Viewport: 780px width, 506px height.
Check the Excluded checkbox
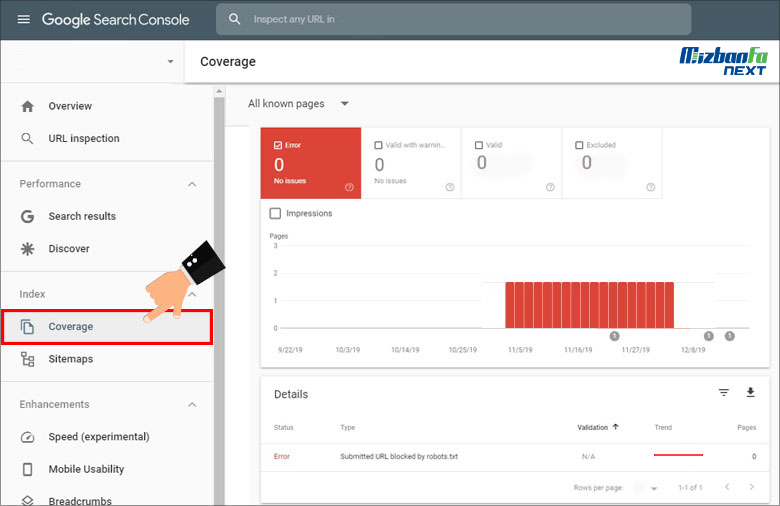580,145
